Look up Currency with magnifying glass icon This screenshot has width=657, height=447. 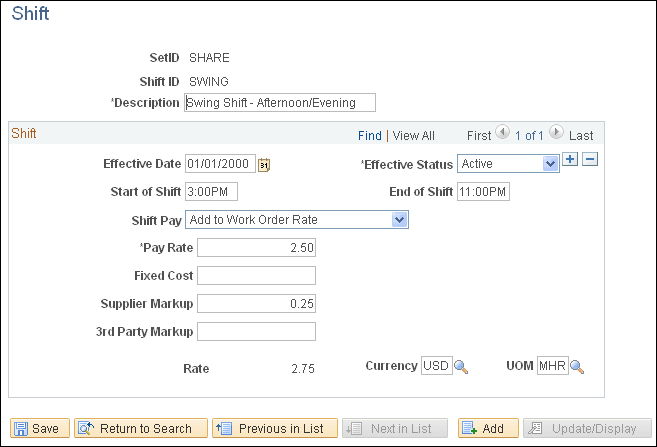pos(461,367)
